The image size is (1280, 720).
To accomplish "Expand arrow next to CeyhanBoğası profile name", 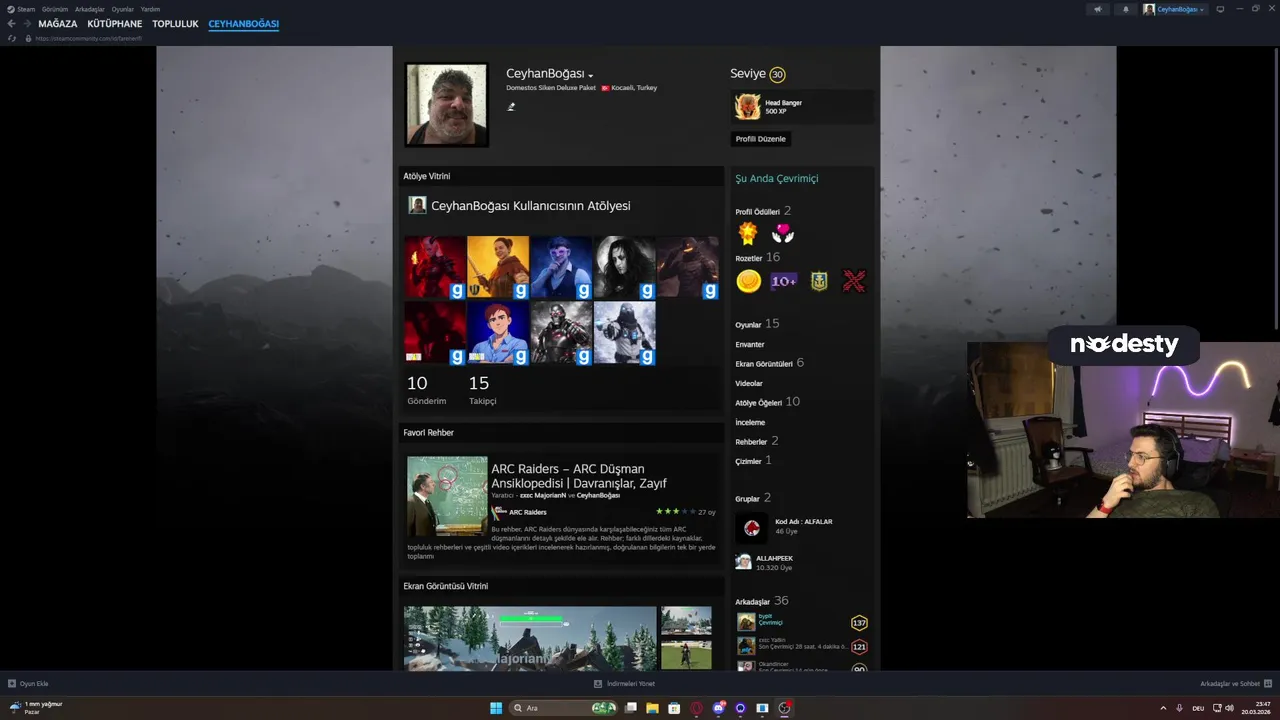I will [x=591, y=76].
